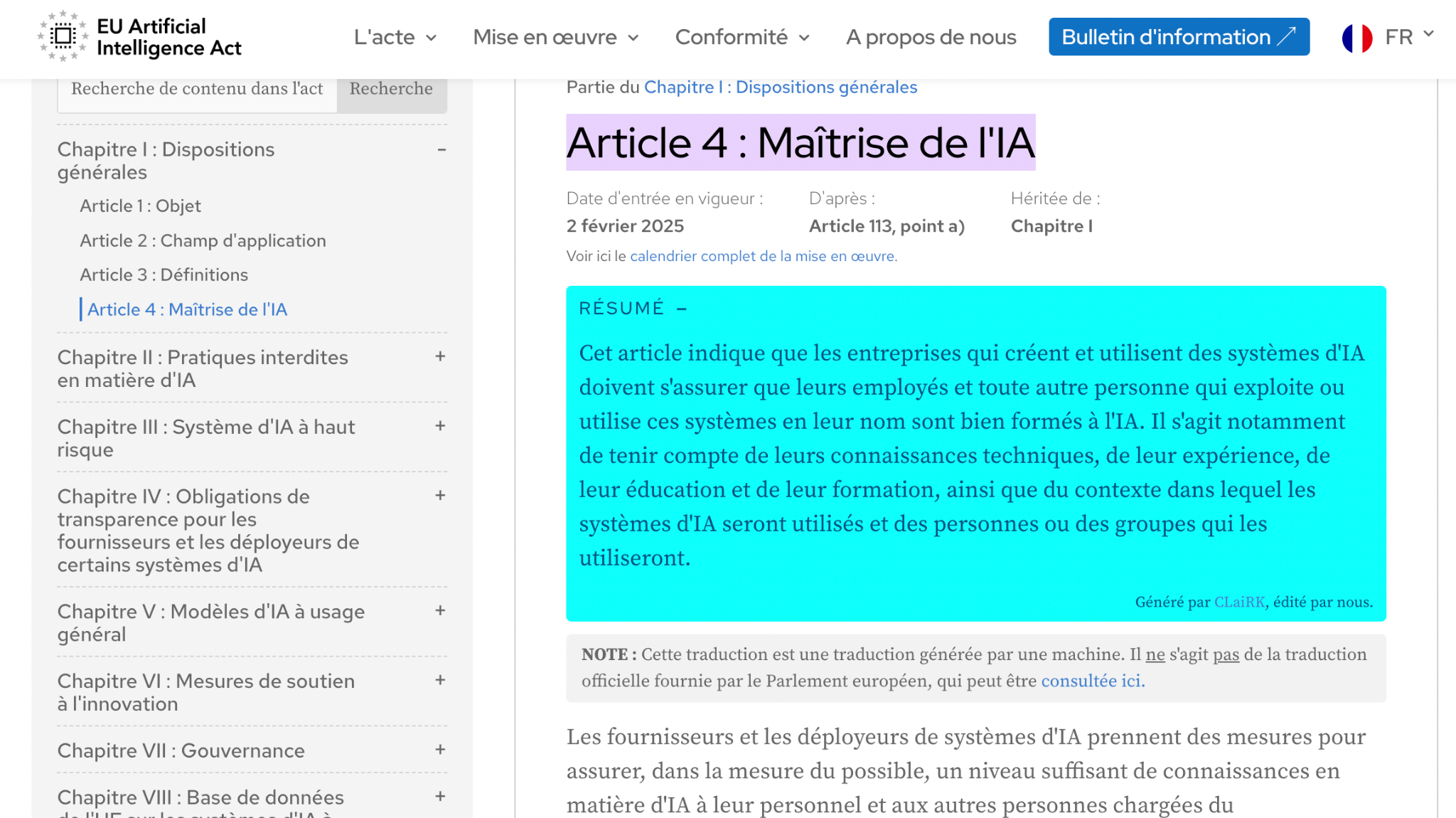Open the Conformité dropdown menu
Viewport: 1456px width, 818px height.
coord(742,37)
